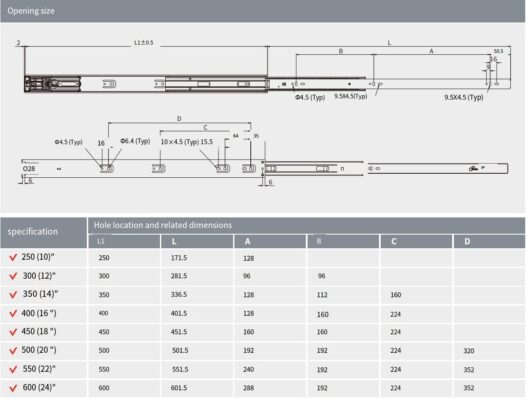This screenshot has width=527, height=400.
Task: Click the red checkmark beside 450 (18")
Action: point(13,332)
